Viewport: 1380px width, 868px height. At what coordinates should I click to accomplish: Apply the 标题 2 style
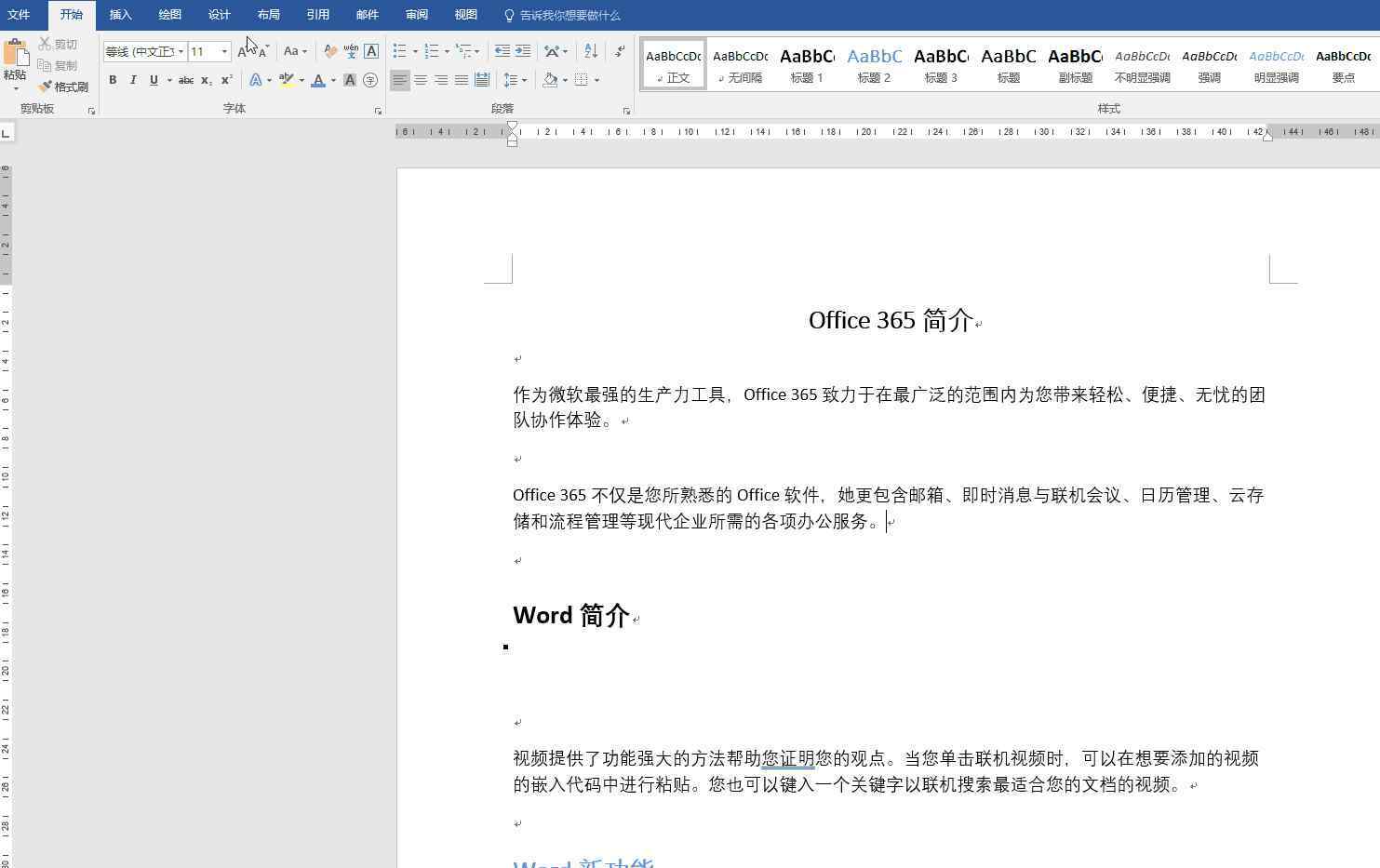click(875, 64)
